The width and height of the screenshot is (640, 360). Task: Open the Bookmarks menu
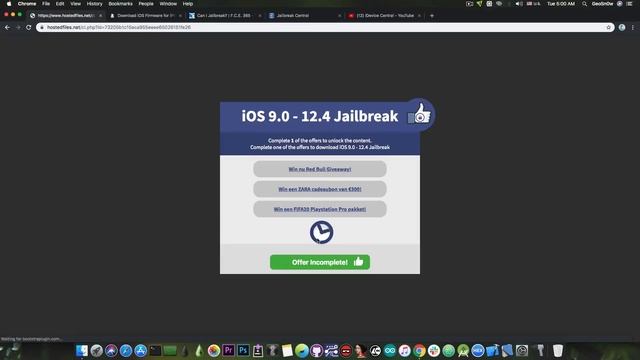(120, 4)
